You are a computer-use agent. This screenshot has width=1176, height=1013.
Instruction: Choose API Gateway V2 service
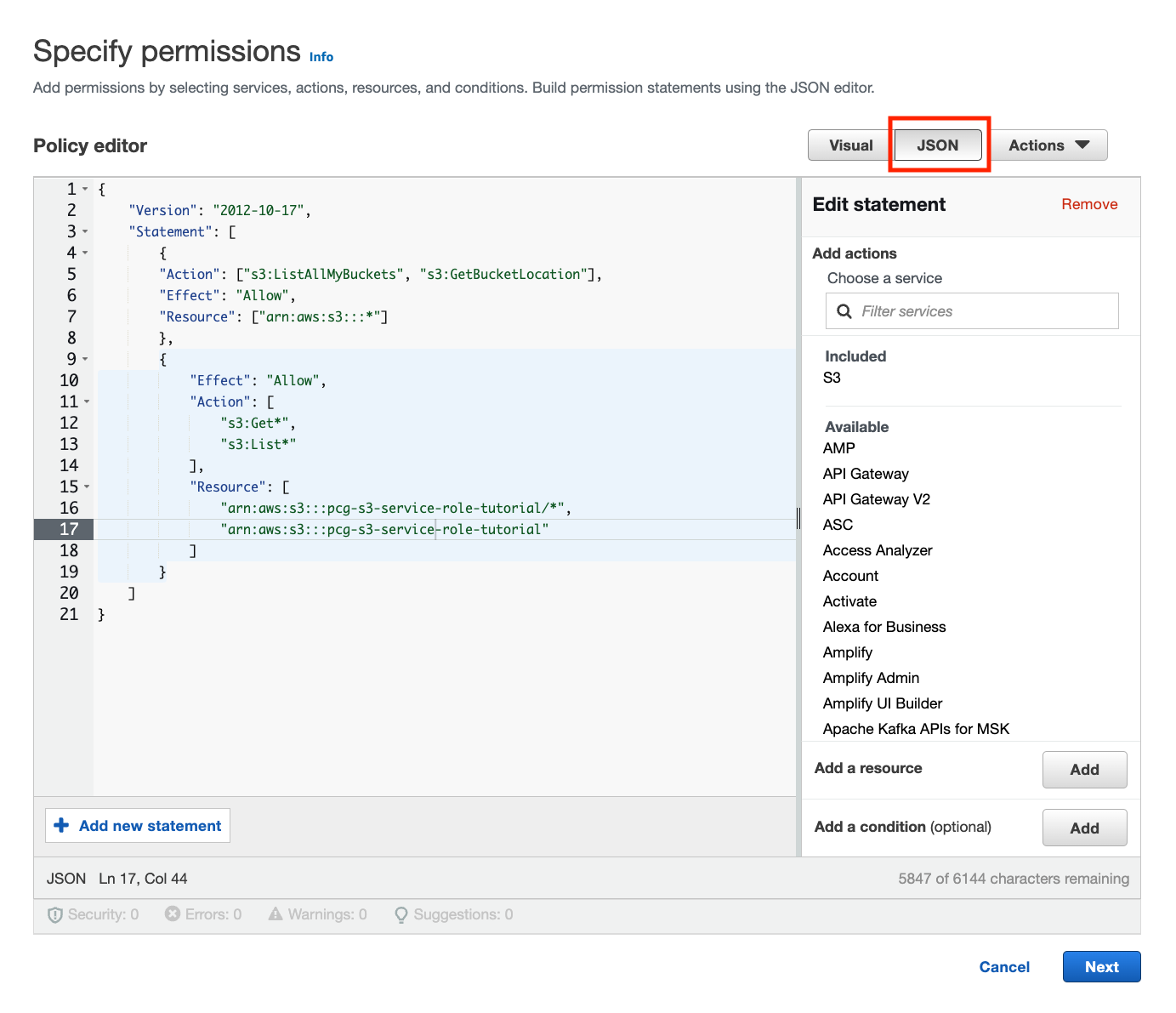[x=876, y=499]
